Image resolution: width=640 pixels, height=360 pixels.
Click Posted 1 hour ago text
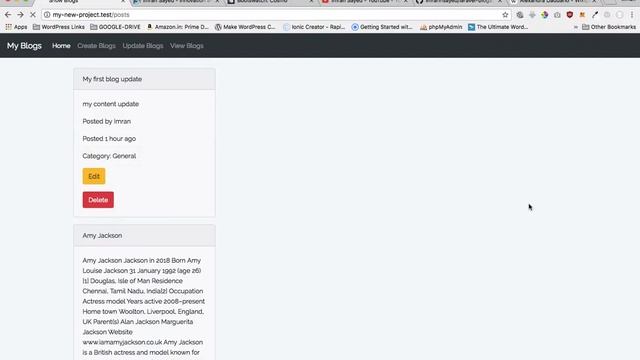109,139
